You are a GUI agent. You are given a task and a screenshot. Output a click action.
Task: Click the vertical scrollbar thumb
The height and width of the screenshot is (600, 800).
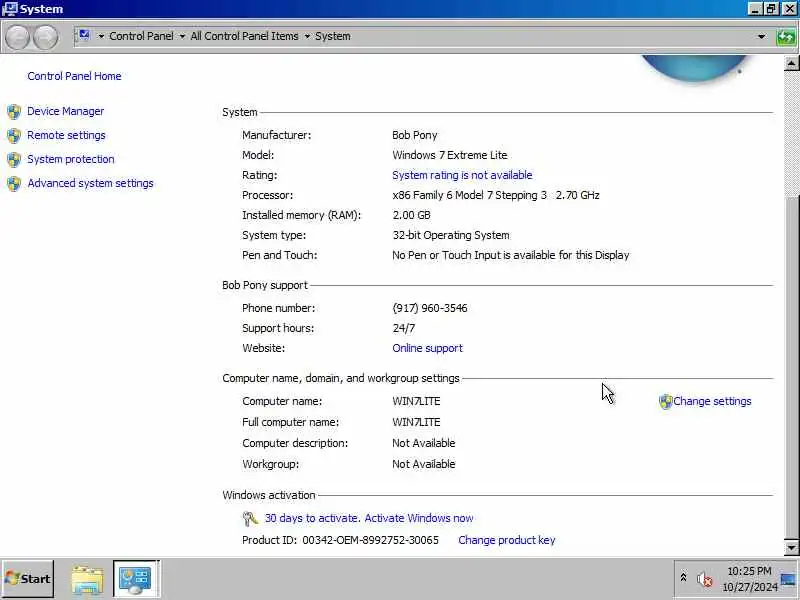791,367
